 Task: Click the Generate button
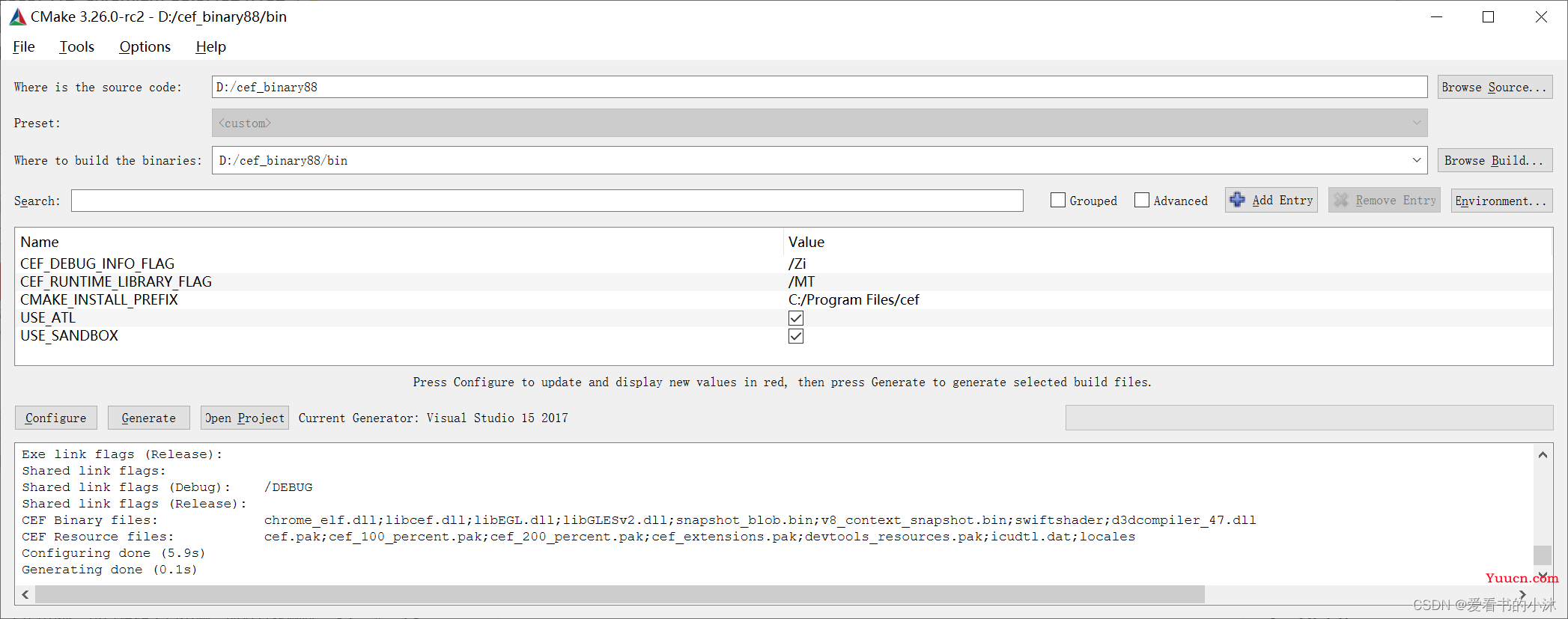tap(149, 418)
